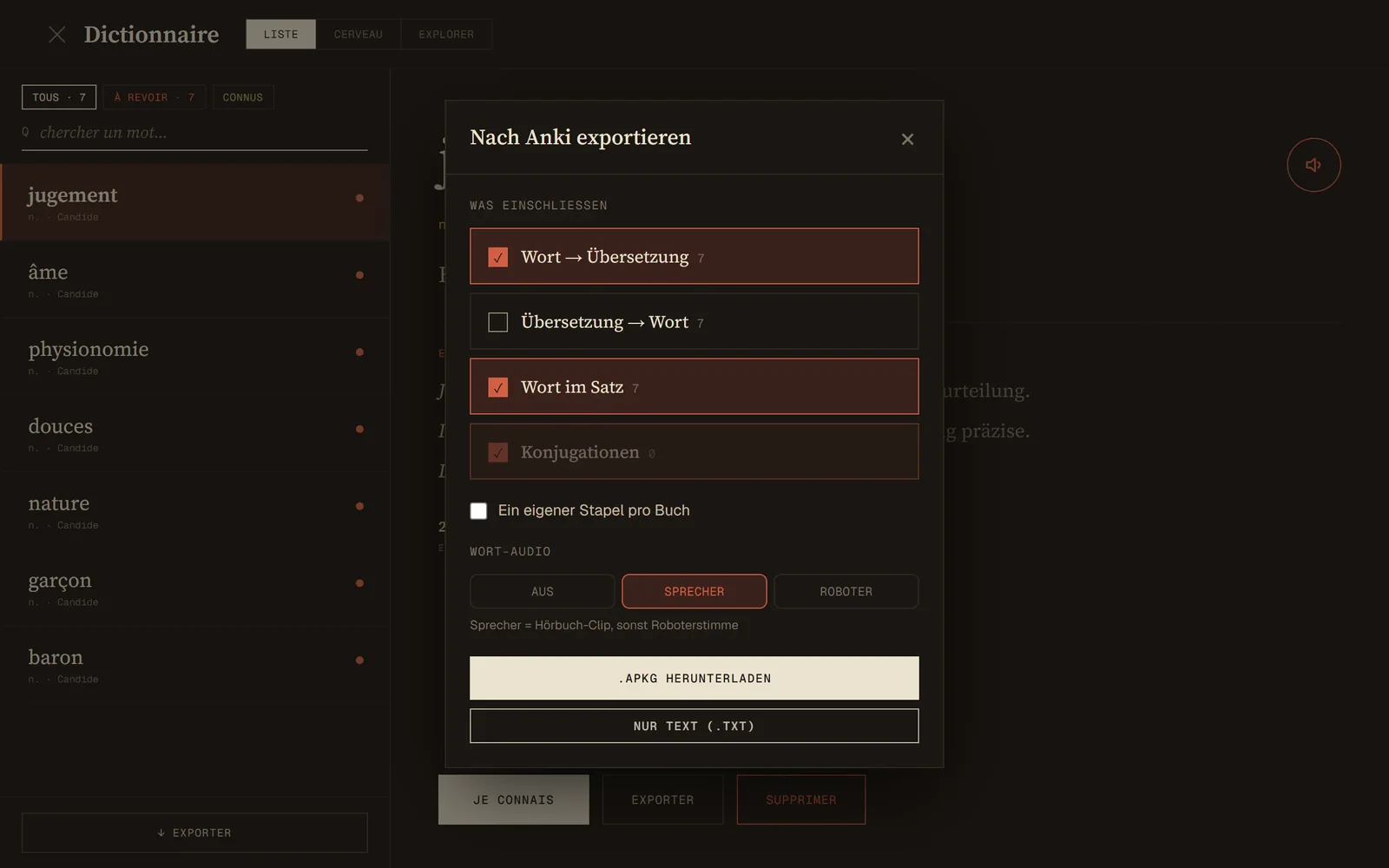Export as Nur Text (.txt)
This screenshot has width=1389, height=868.
point(694,726)
